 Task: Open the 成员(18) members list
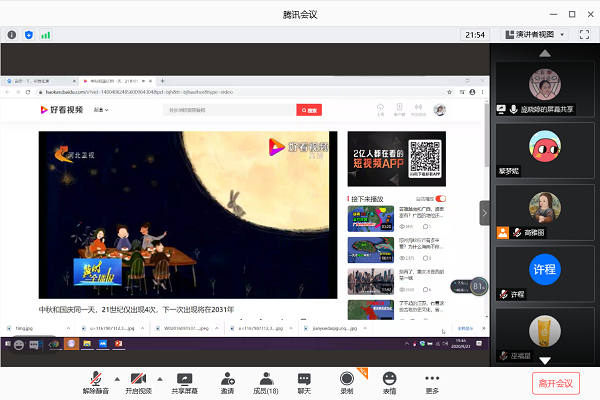266,383
